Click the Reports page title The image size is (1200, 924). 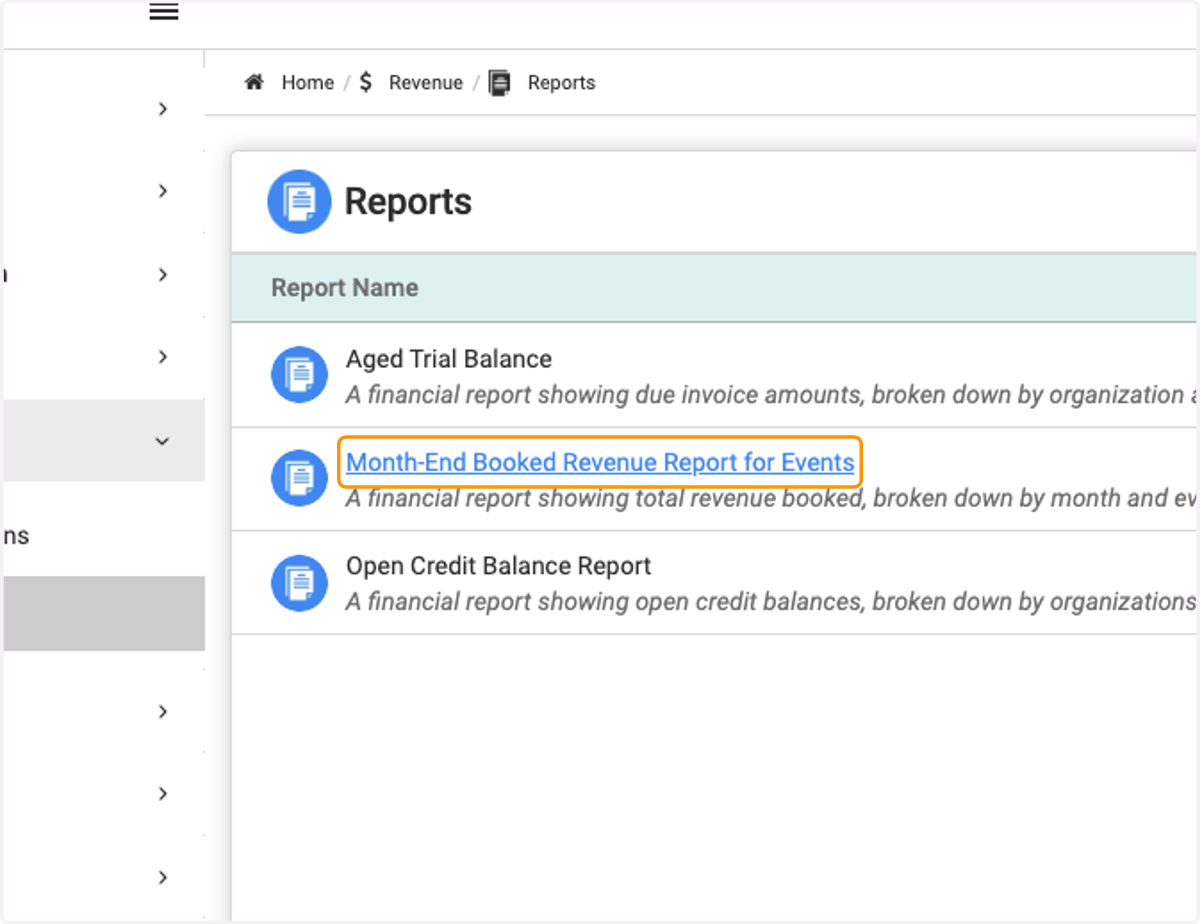(408, 202)
